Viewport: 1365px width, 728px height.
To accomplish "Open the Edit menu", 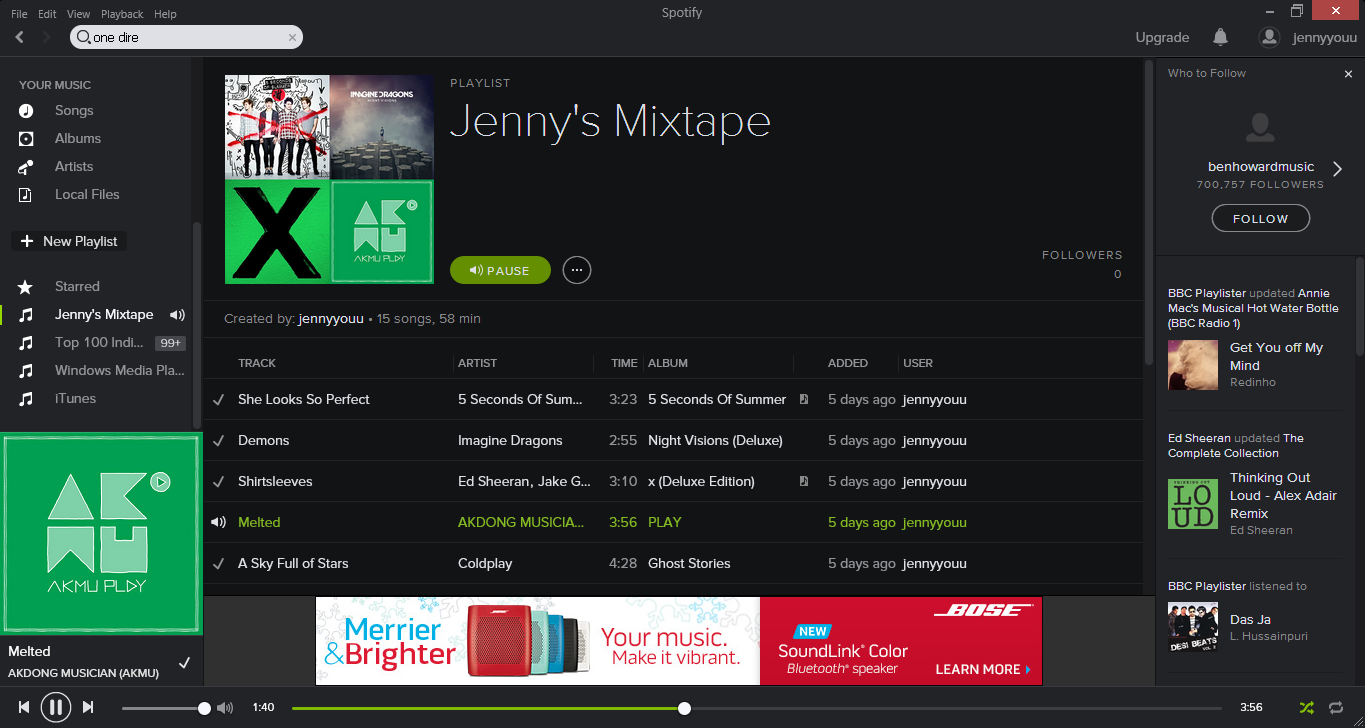I will 47,14.
